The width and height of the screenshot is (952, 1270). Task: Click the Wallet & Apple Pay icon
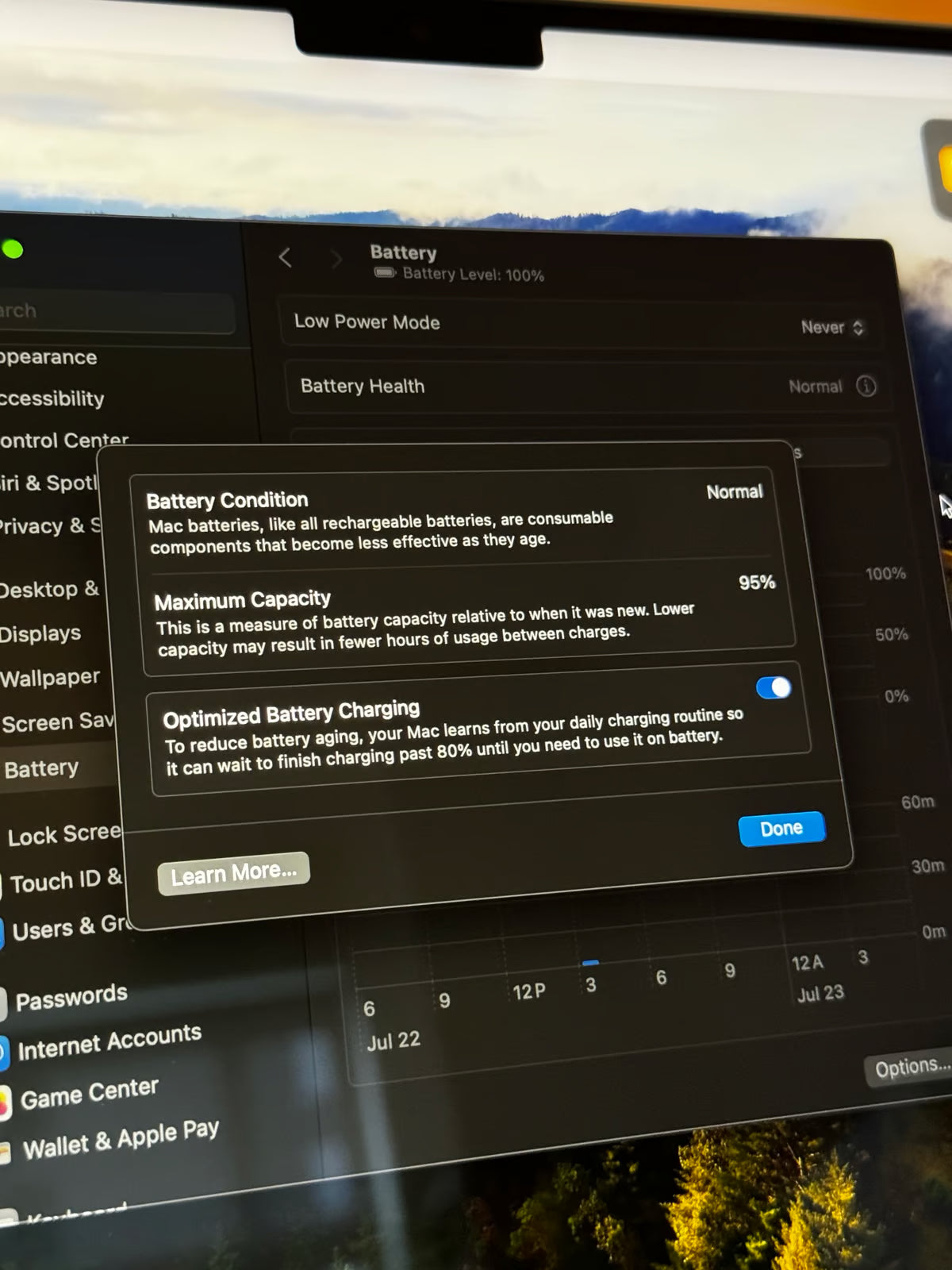click(x=4, y=1152)
